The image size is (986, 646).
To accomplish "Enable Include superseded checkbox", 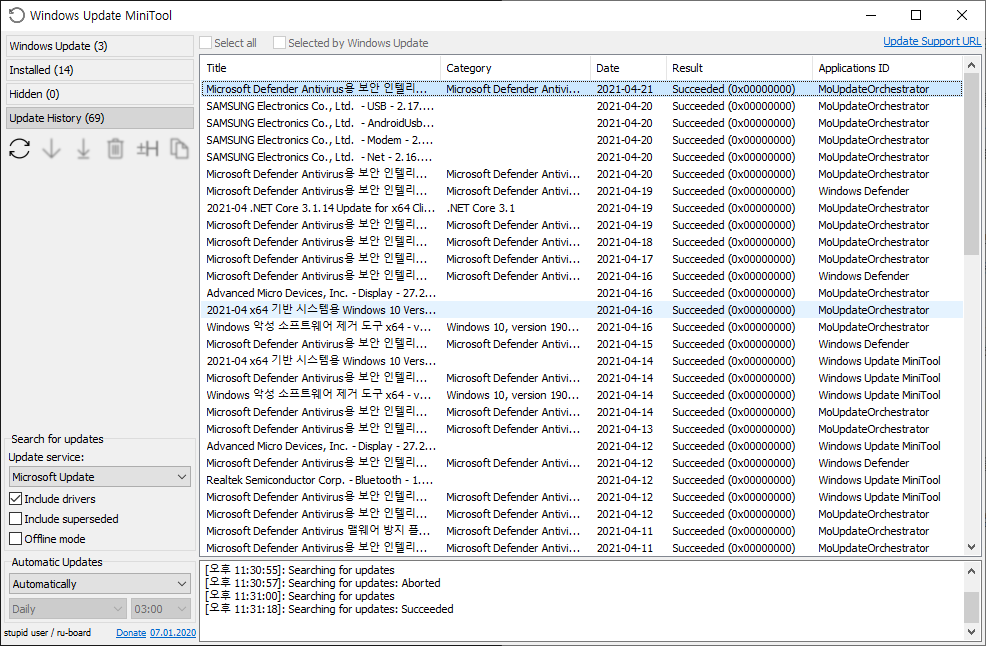I will point(16,519).
